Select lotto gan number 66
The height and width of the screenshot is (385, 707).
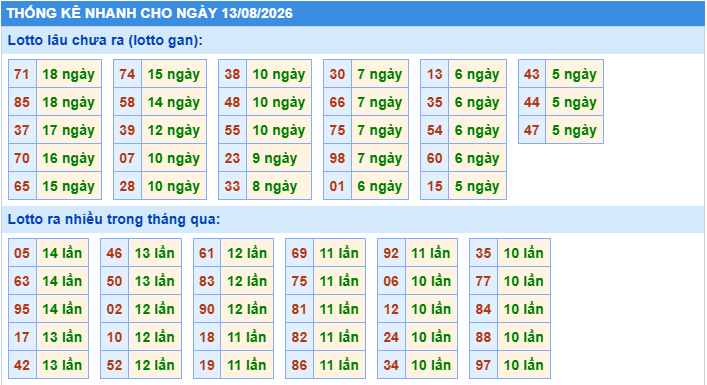337,102
